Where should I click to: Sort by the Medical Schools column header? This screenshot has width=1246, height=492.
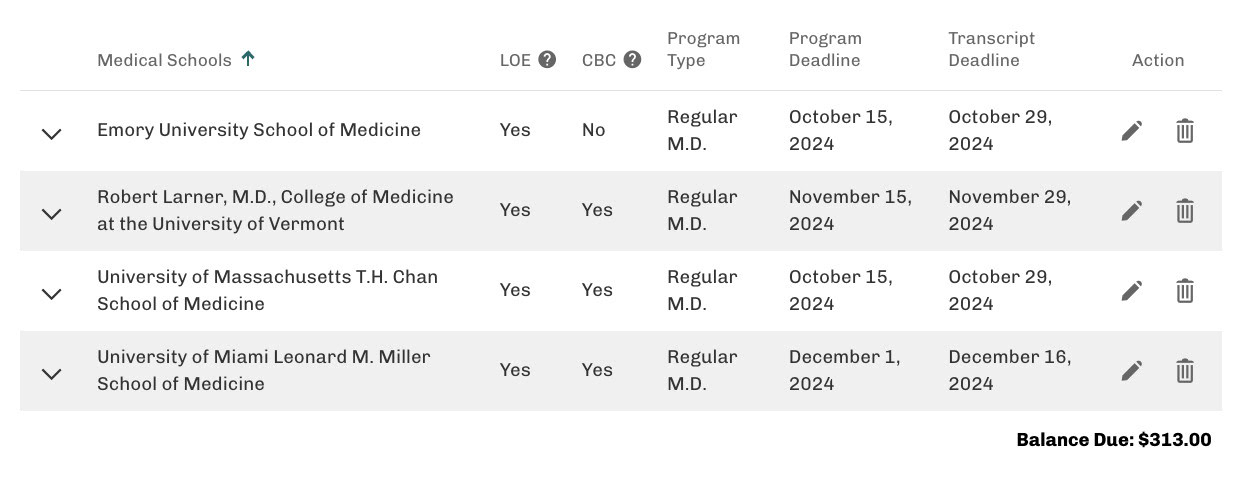pyautogui.click(x=164, y=60)
